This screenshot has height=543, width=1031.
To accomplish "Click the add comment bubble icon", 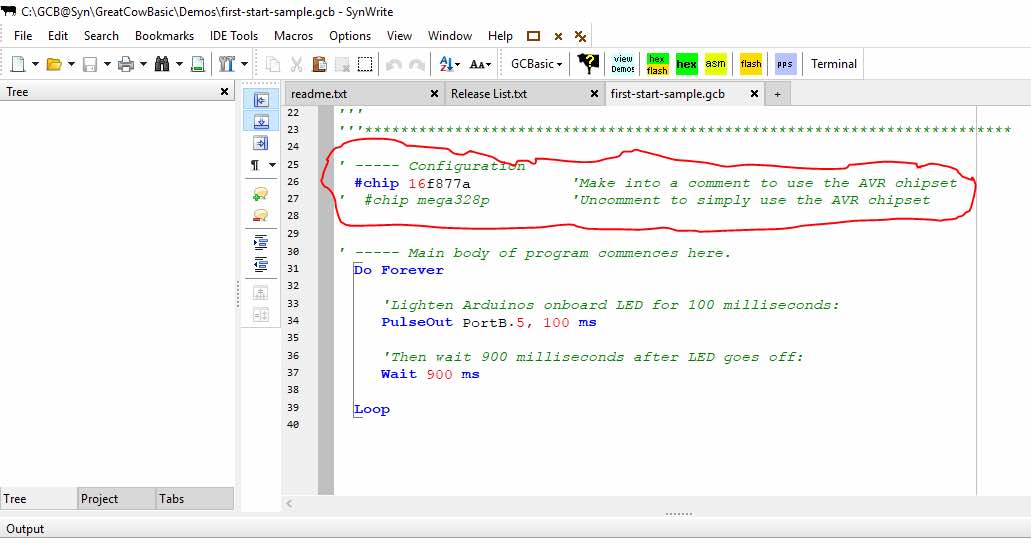I will point(260,194).
